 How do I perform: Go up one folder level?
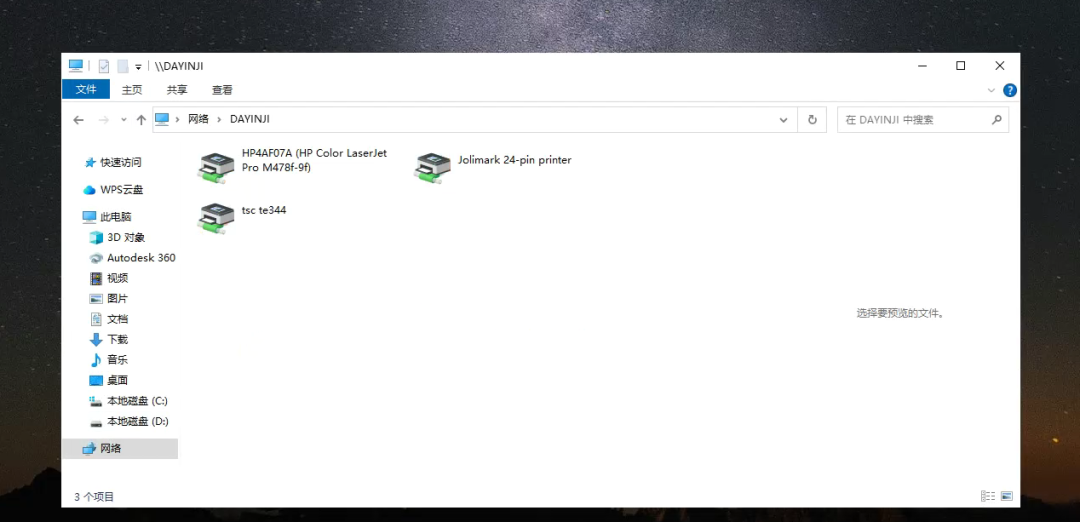(141, 120)
